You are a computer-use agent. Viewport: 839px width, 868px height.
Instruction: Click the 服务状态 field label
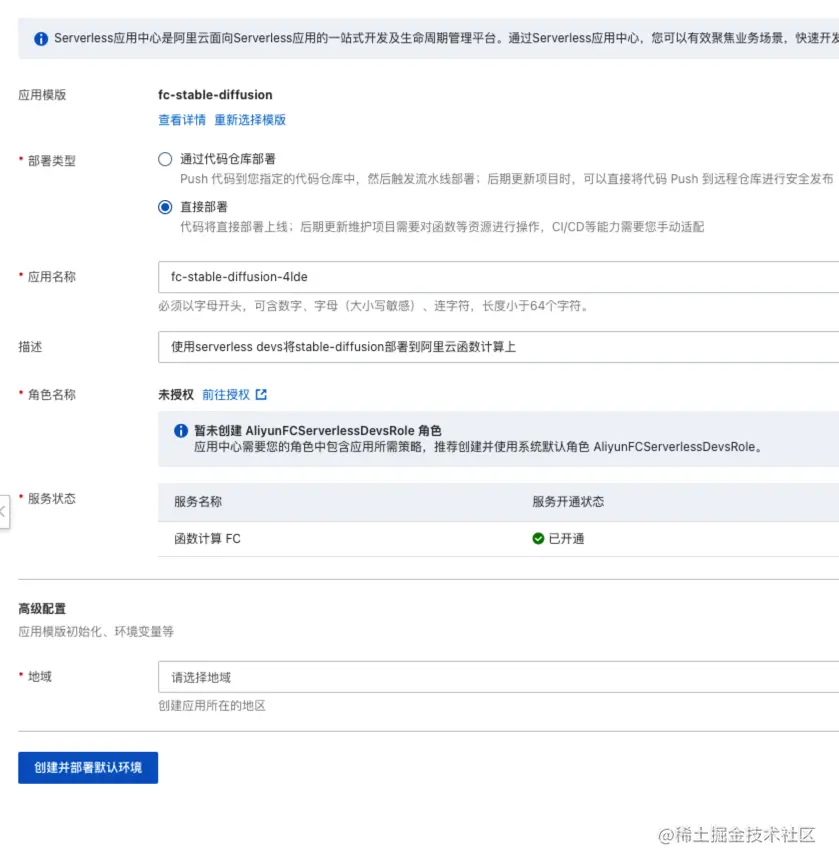pyautogui.click(x=51, y=499)
